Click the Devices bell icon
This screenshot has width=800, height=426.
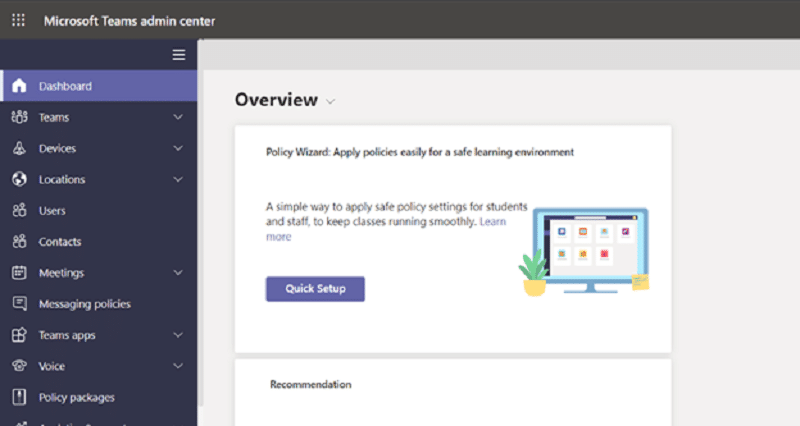19,148
